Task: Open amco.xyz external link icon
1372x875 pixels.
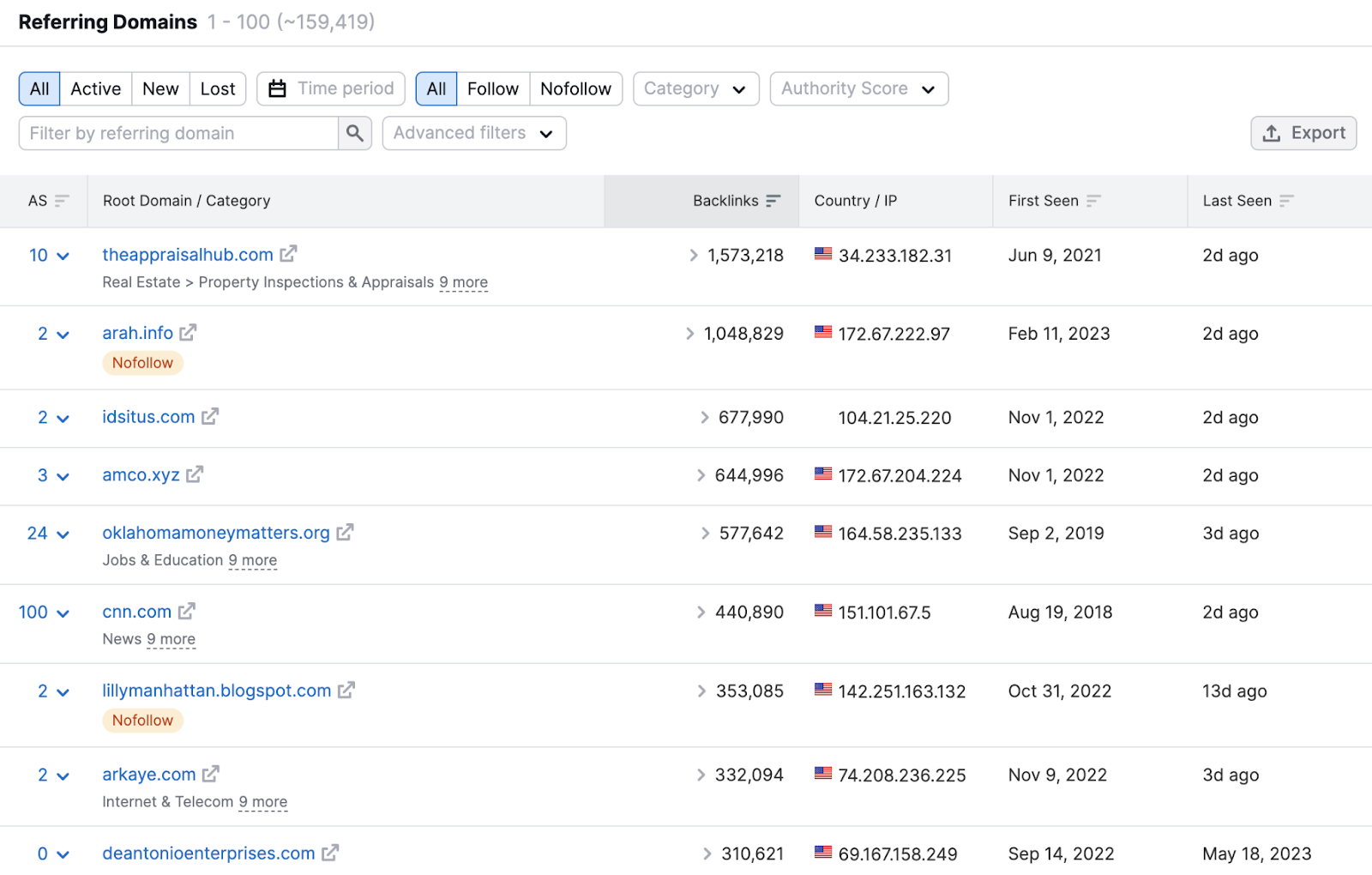Action: [195, 474]
